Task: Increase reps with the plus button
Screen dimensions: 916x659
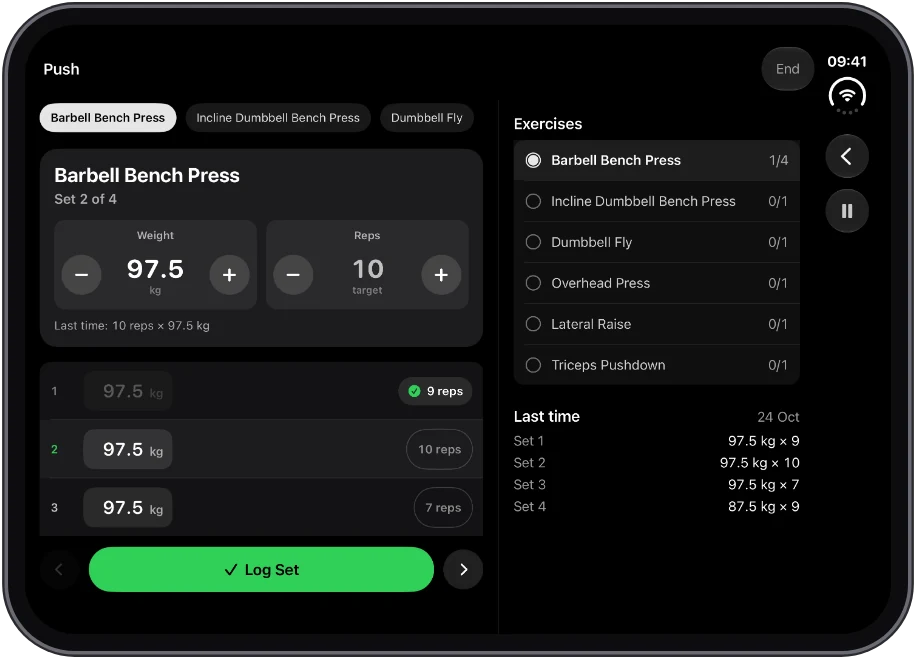Action: [x=441, y=275]
